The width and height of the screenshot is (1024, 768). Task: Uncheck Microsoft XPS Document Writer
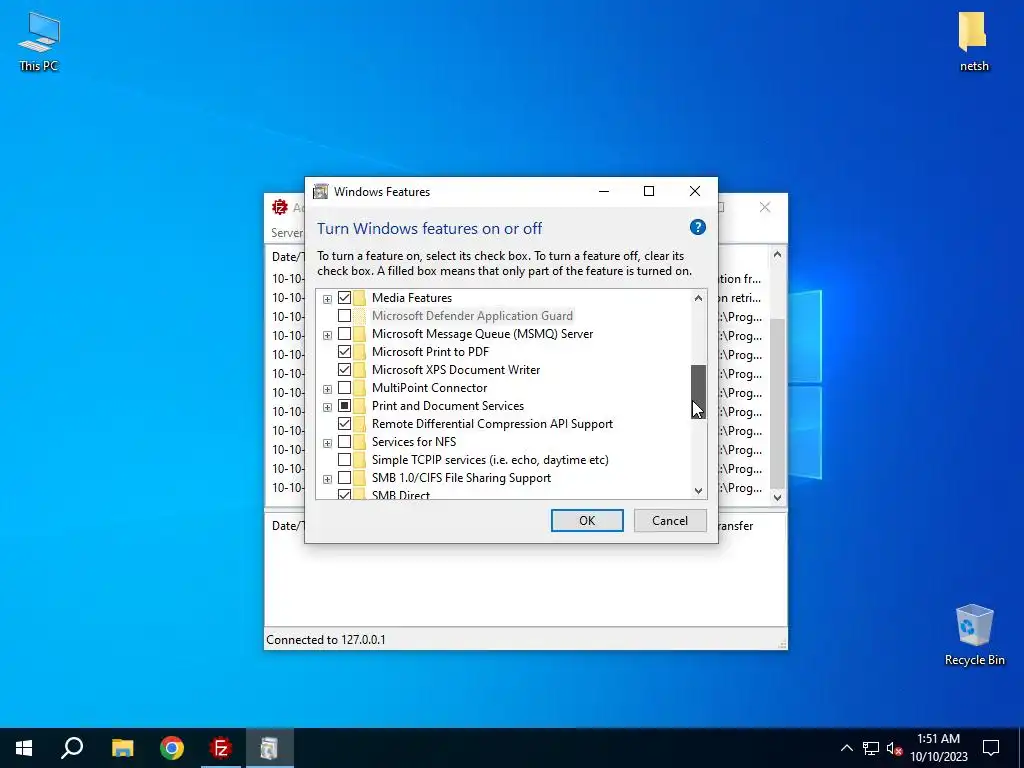pyautogui.click(x=344, y=370)
